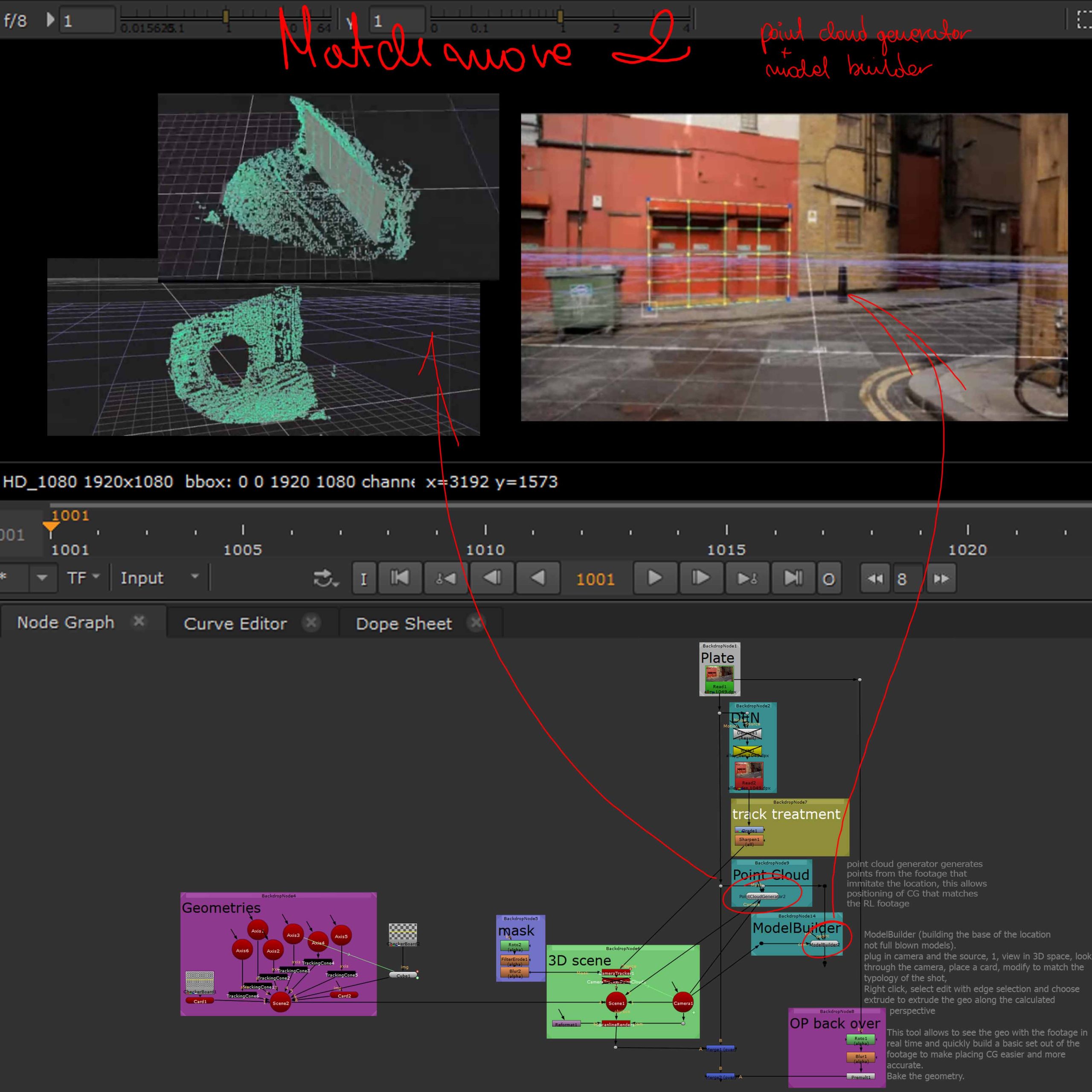Toggle the playback loop mode icon
The height and width of the screenshot is (1092, 1092).
tap(325, 578)
